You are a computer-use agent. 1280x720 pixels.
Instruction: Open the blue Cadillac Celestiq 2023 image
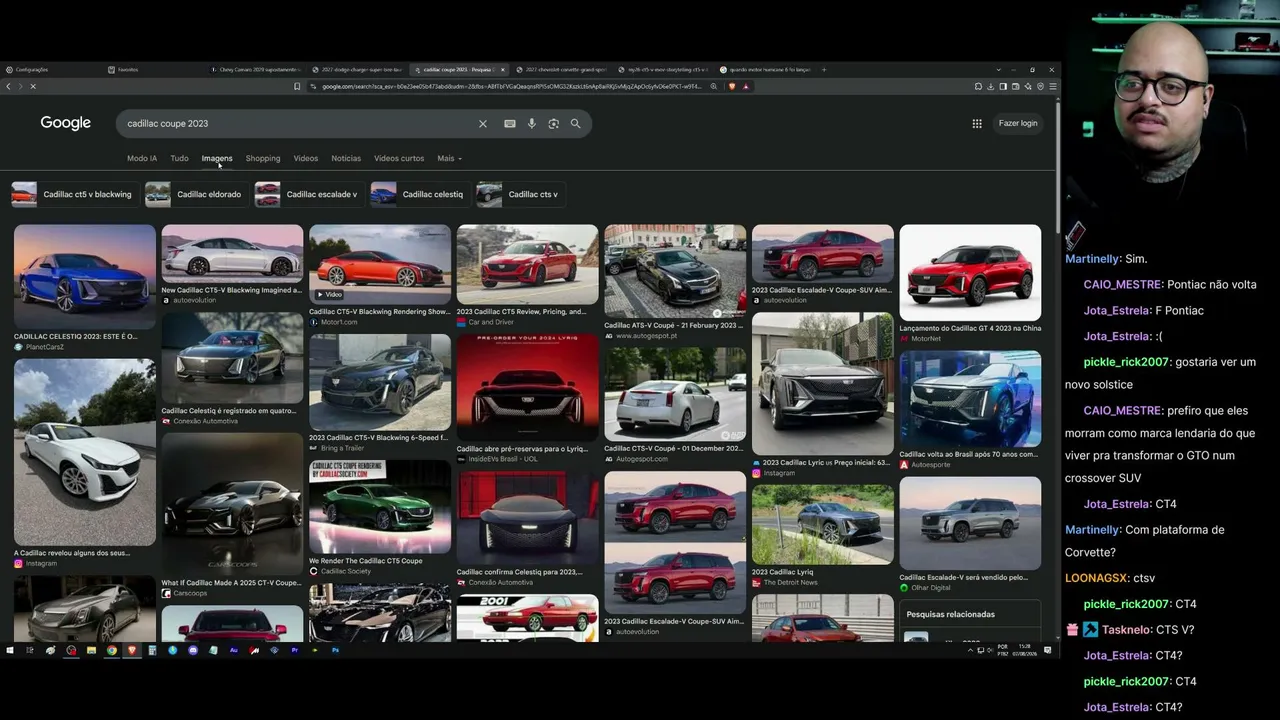coord(85,276)
